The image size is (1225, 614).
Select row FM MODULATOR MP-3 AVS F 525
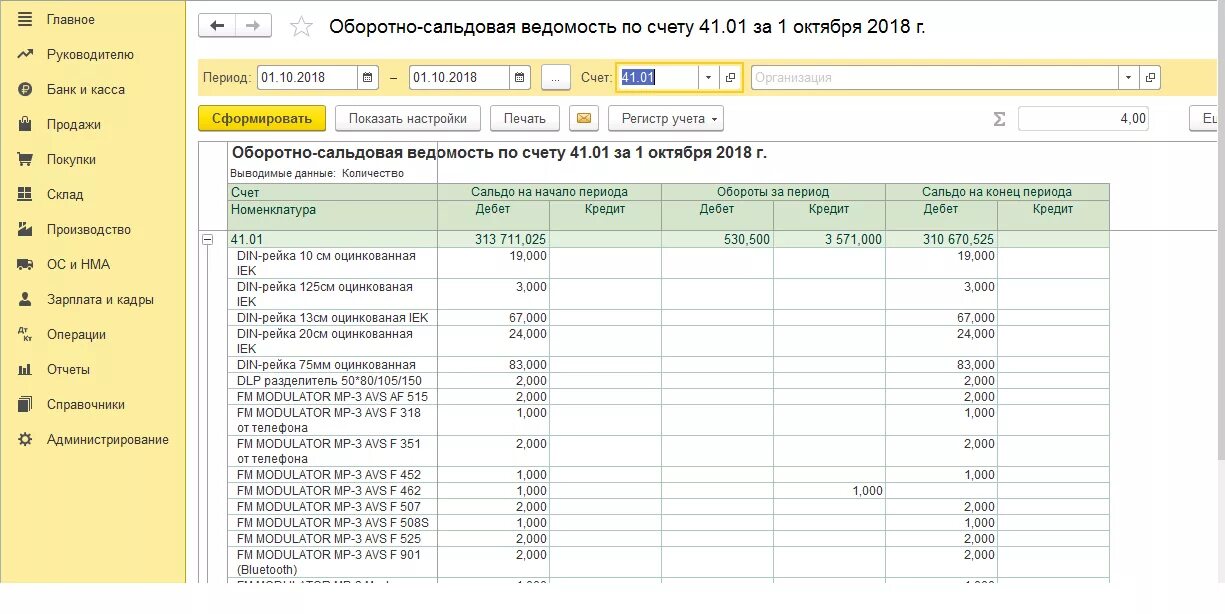tap(669, 539)
